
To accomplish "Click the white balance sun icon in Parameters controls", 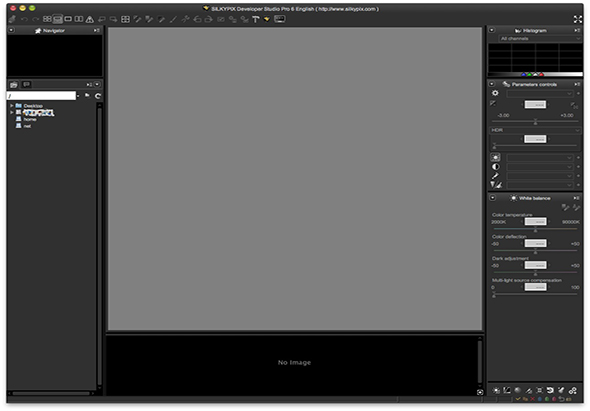I will 496,157.
